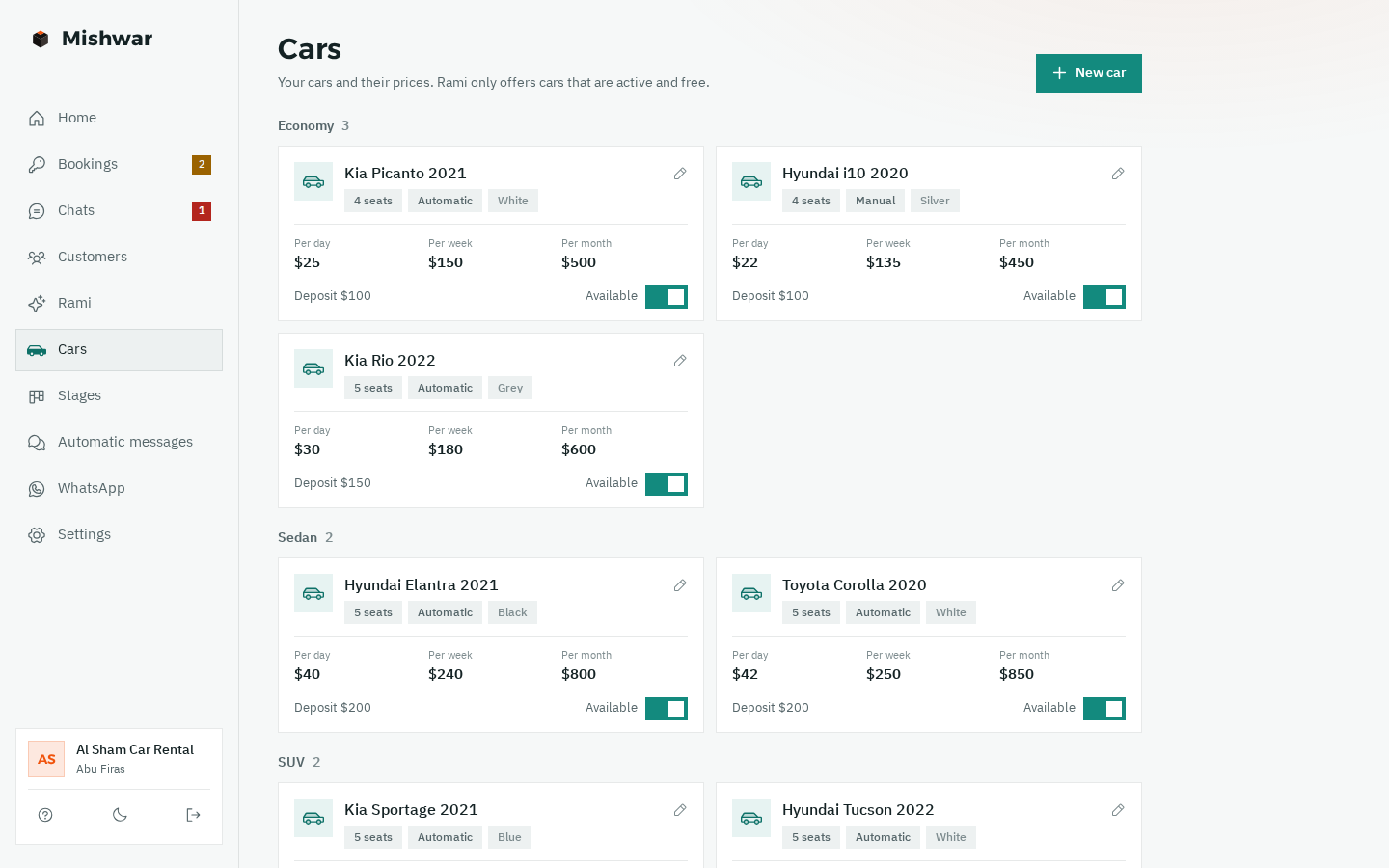Click the Hyundai i10 2020 title
This screenshot has height=868, width=1389.
845,174
